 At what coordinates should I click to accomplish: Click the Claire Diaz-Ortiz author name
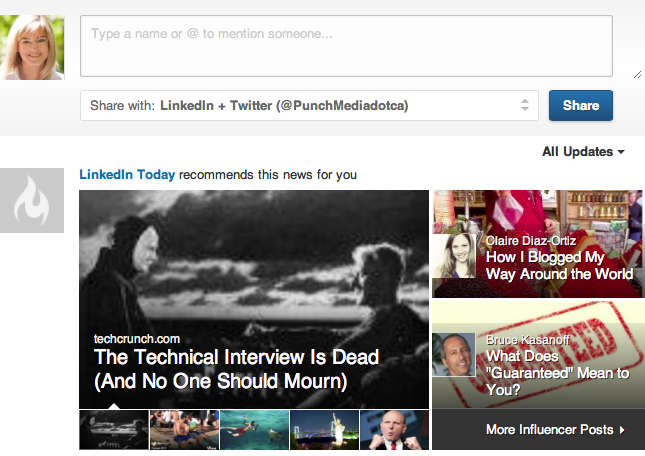pos(531,241)
